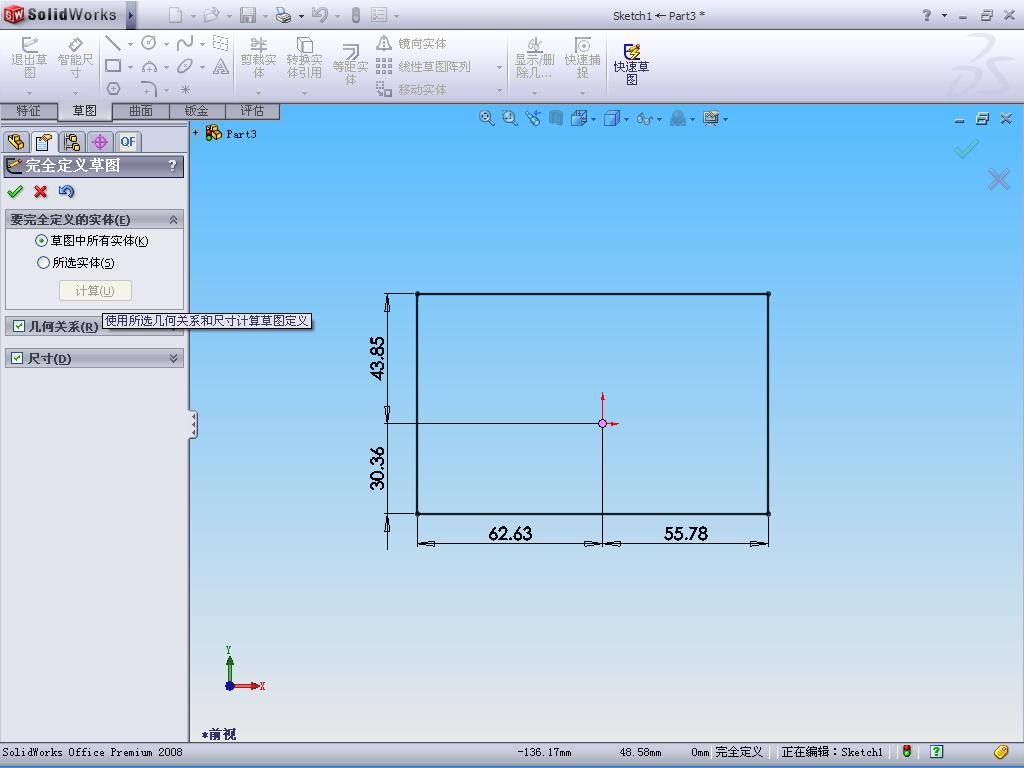Image resolution: width=1024 pixels, height=768 pixels.
Task: Select the Polygon sketch tool
Action: 113,88
